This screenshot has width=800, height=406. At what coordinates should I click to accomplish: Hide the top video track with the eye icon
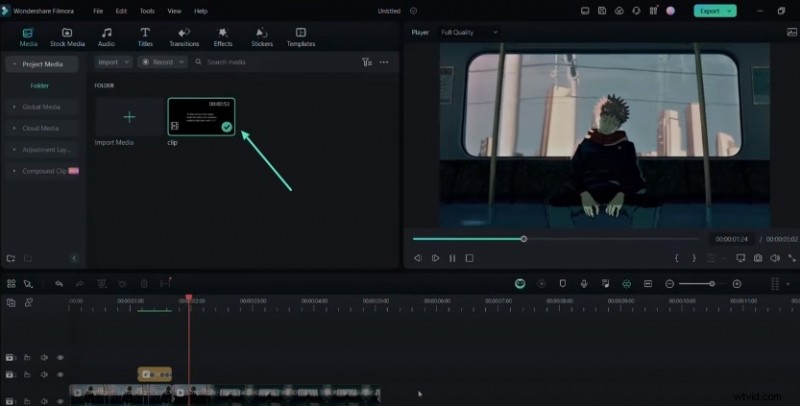(x=60, y=358)
